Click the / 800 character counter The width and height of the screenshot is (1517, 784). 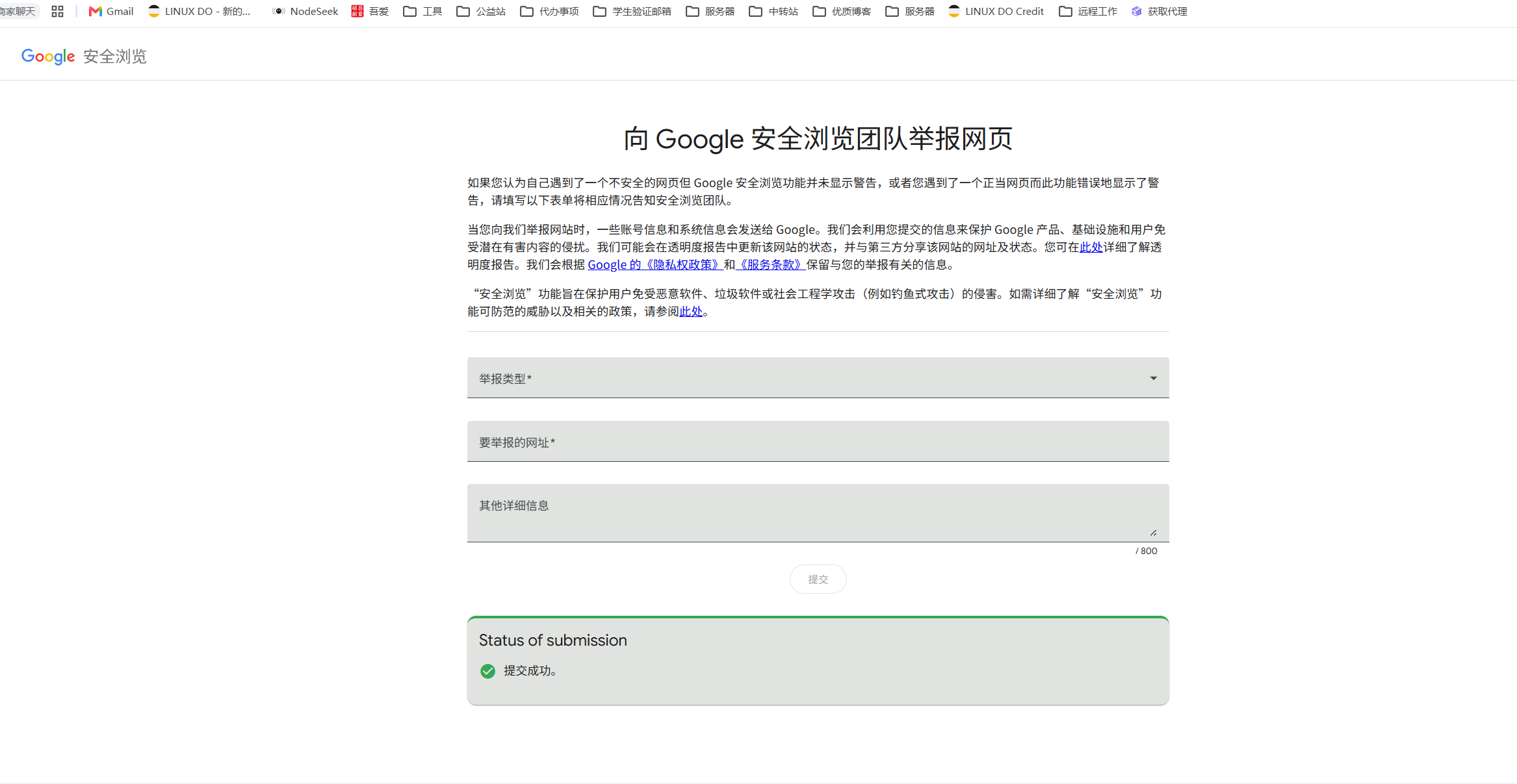(1147, 551)
